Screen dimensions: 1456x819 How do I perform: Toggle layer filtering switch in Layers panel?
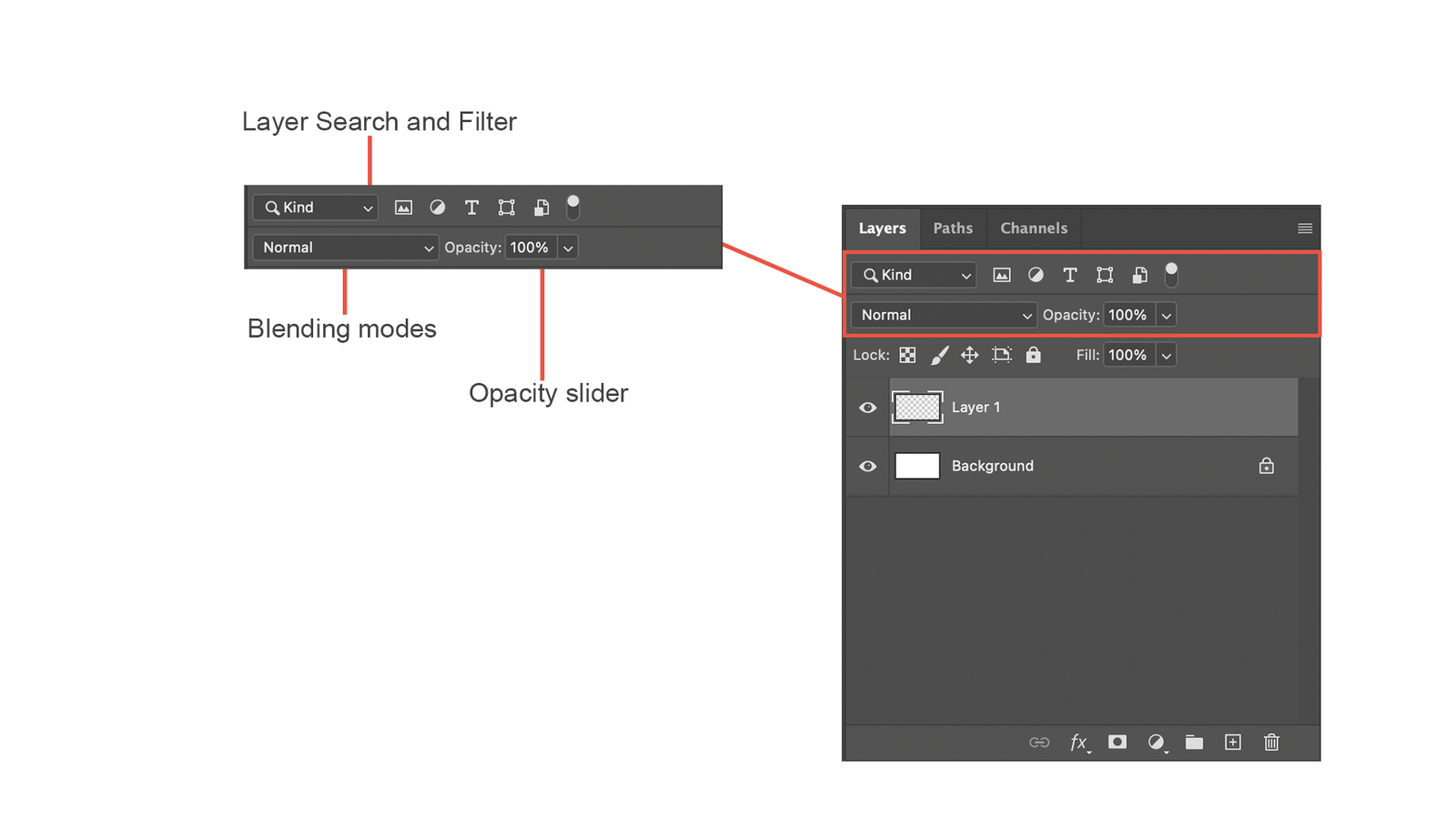[x=1171, y=274]
